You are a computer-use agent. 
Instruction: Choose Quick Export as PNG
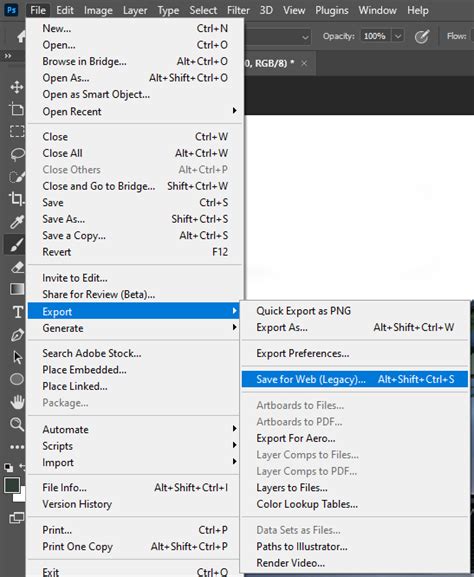click(x=355, y=311)
